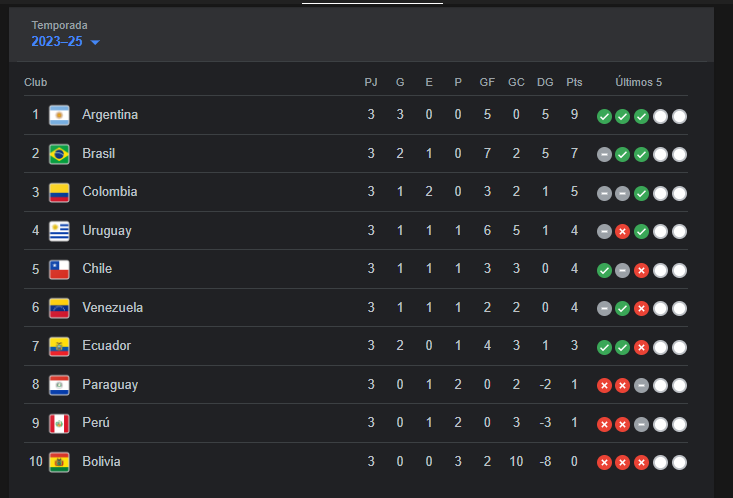733x498 pixels.
Task: Select the Ecuador team name
Action: (106, 346)
